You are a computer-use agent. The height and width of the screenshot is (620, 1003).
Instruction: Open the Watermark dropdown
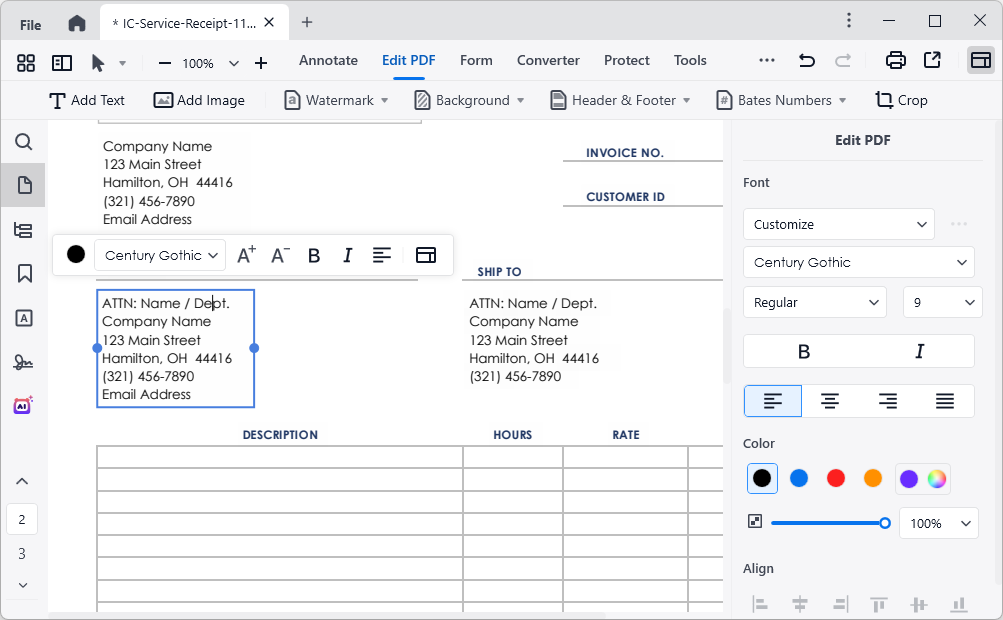(x=336, y=100)
